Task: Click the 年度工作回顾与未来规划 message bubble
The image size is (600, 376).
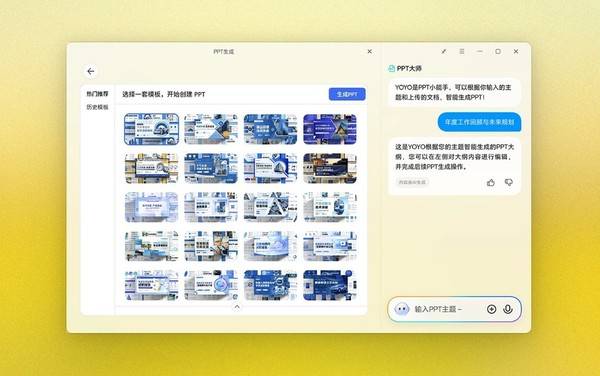Action: pyautogui.click(x=479, y=122)
